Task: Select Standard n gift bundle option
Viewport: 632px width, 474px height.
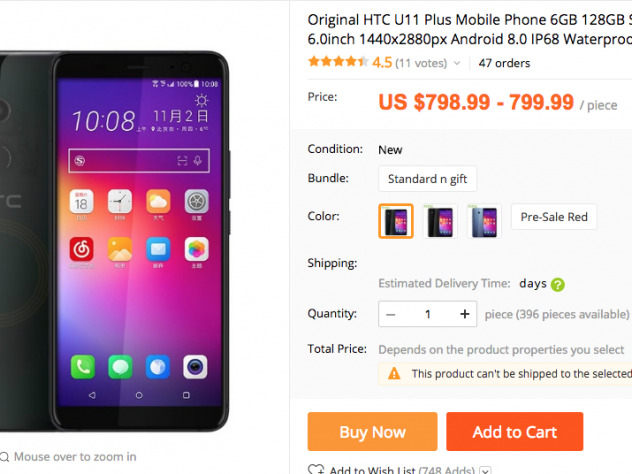Action: pyautogui.click(x=427, y=179)
